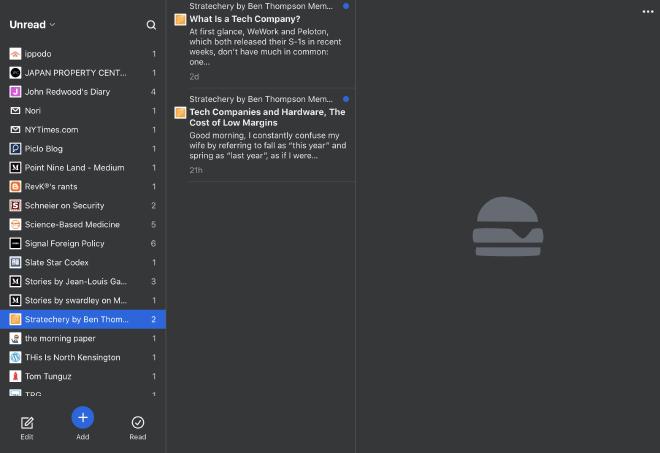The image size is (660, 453).
Task: Select Signal Foreign Policy feed name
Action: tap(64, 243)
